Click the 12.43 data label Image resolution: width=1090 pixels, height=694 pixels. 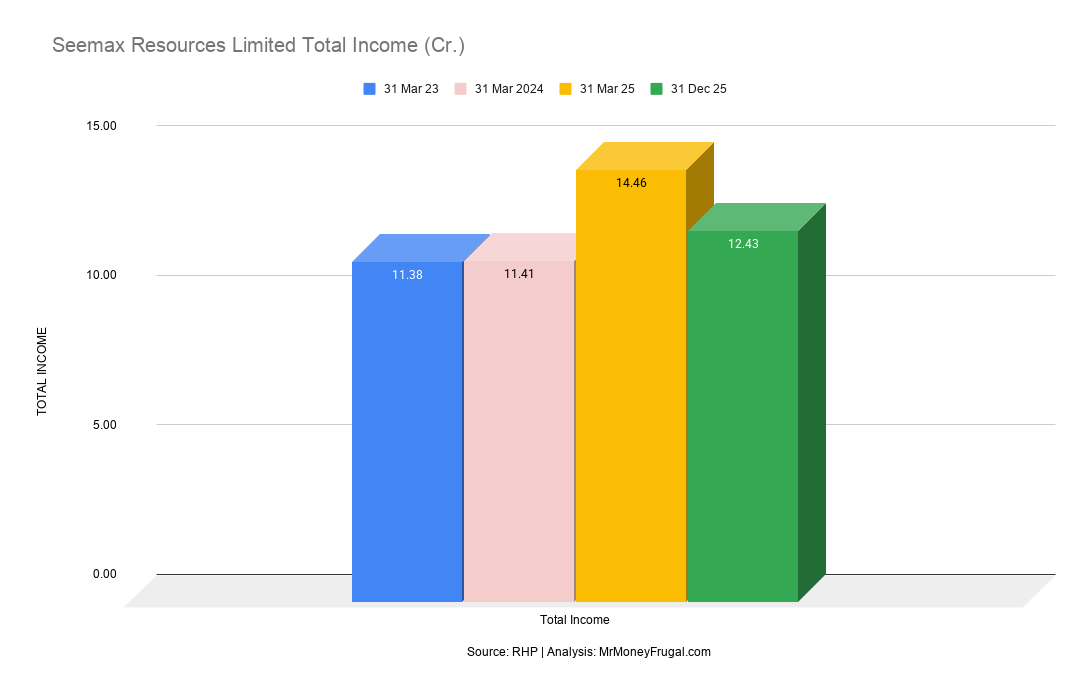(x=743, y=244)
